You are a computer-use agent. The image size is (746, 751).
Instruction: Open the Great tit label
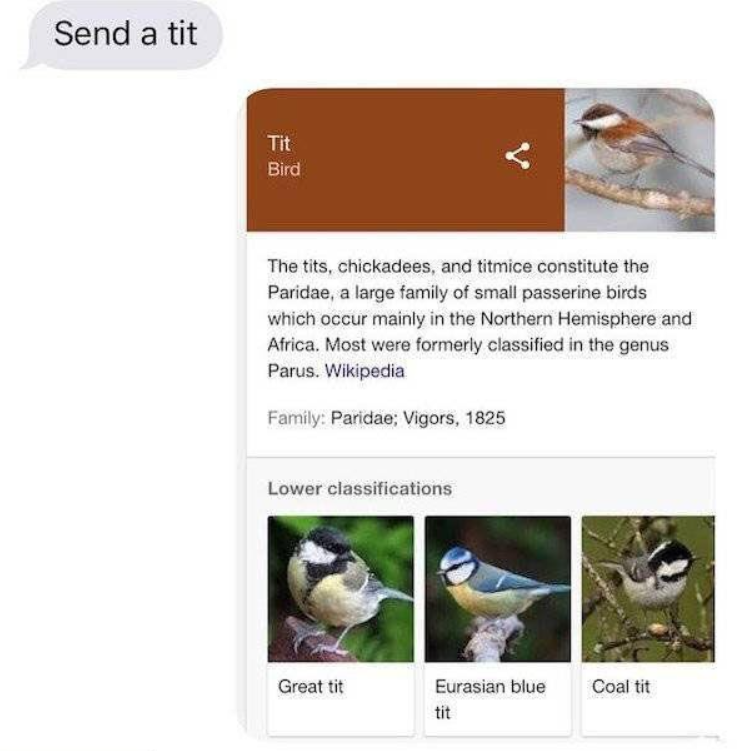[310, 686]
